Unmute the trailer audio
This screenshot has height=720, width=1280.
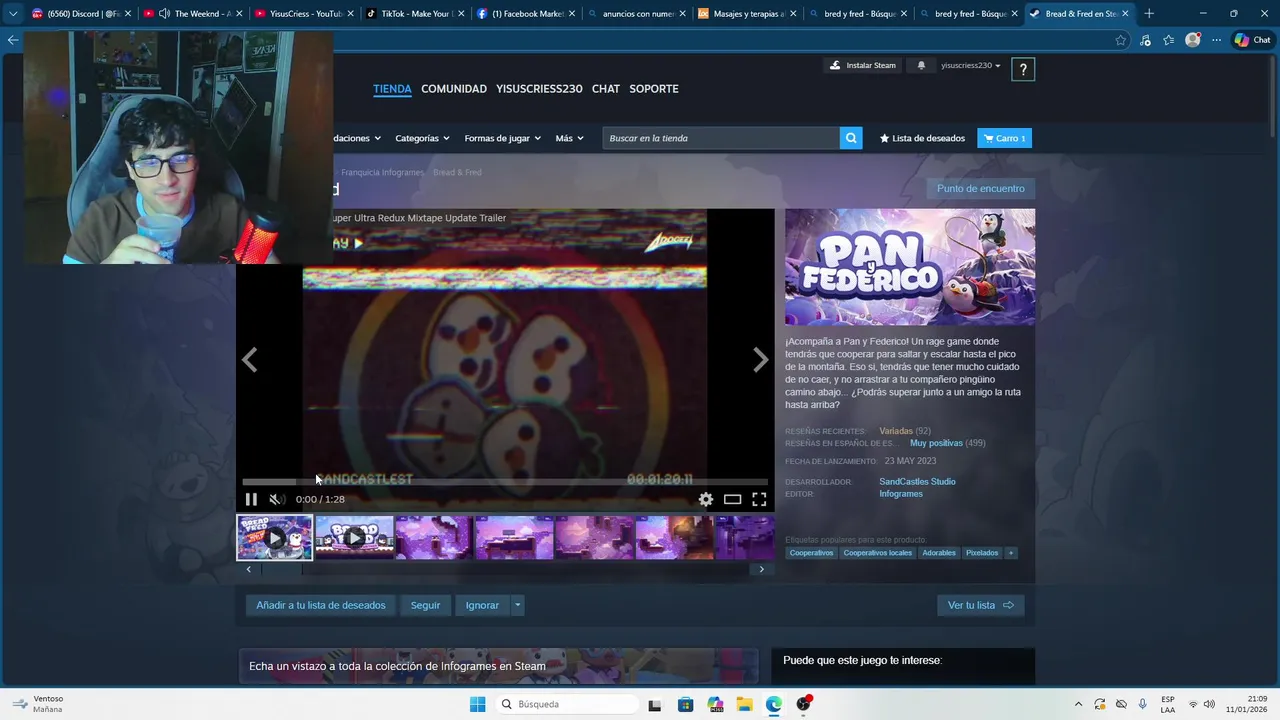click(276, 499)
